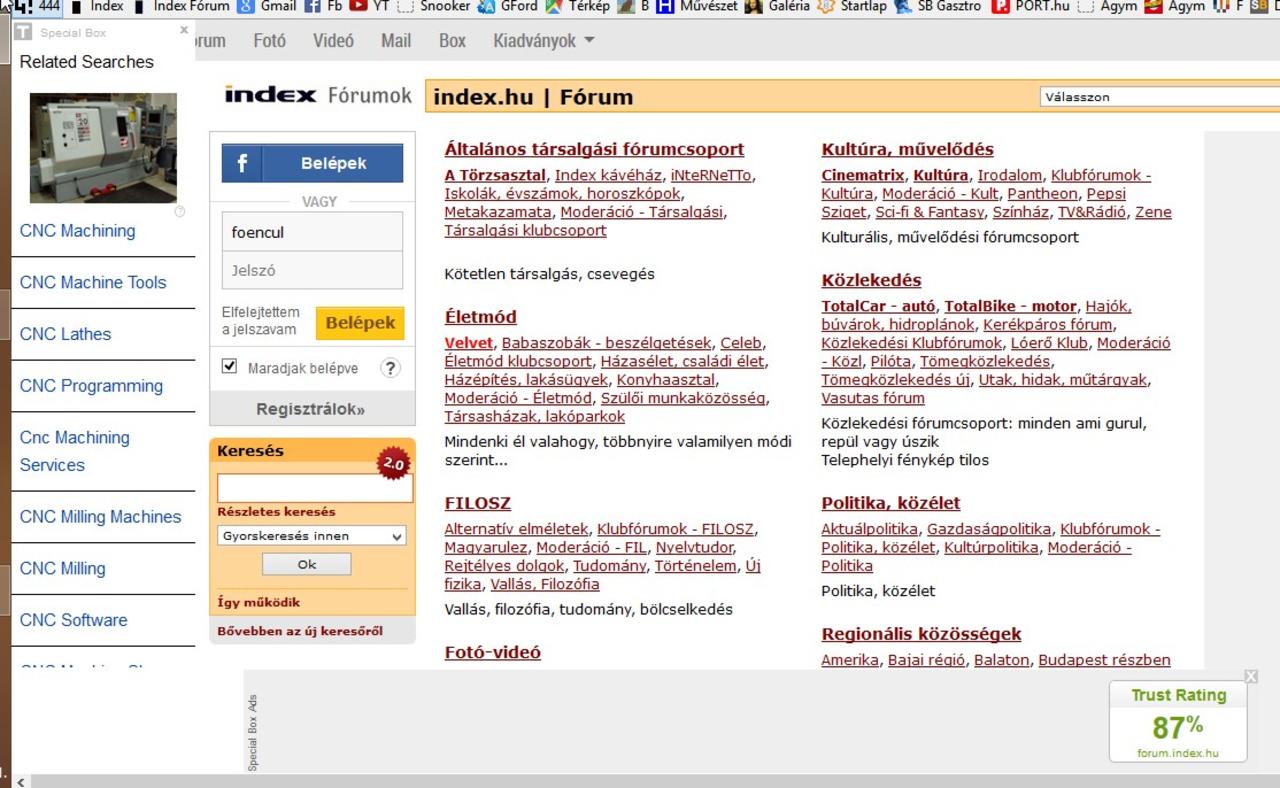Screen dimensions: 1280x788
Task: Open the Cnc Machining Services link
Action: point(75,451)
